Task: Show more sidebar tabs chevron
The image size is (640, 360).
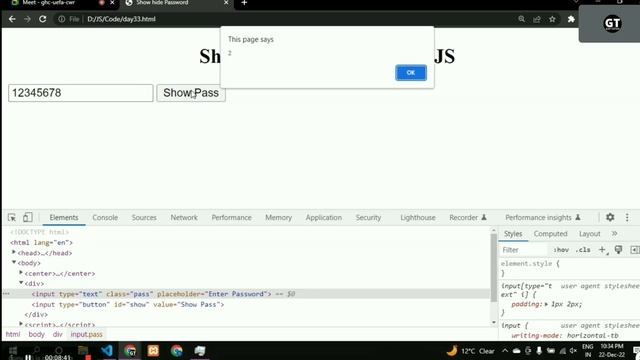Action: [x=614, y=234]
